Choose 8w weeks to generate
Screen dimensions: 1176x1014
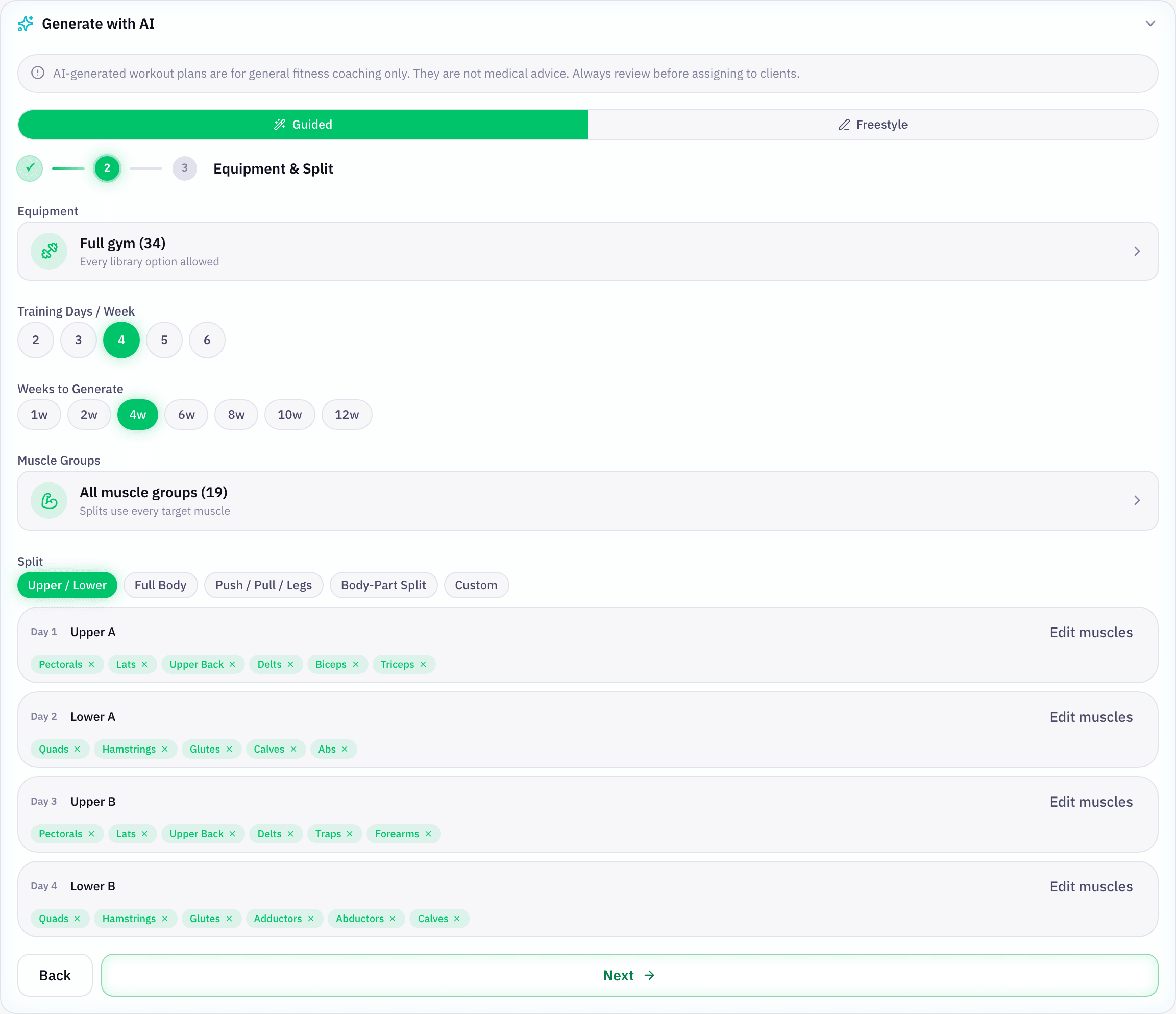tap(236, 415)
